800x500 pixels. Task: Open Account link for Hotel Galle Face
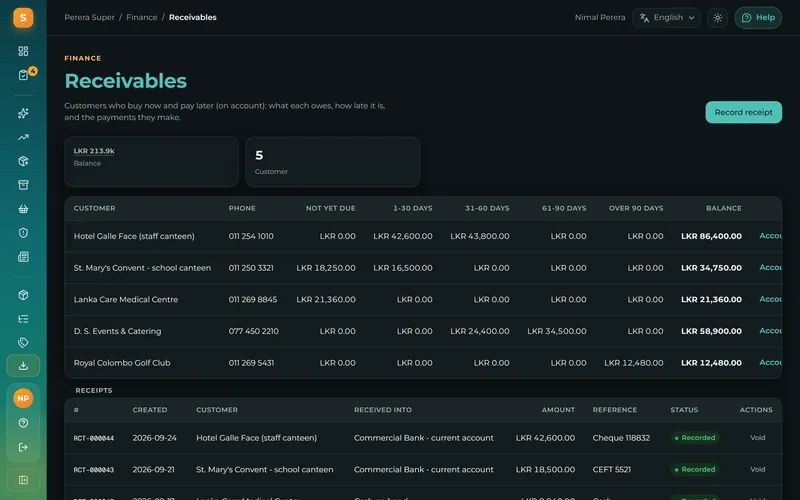pos(770,236)
